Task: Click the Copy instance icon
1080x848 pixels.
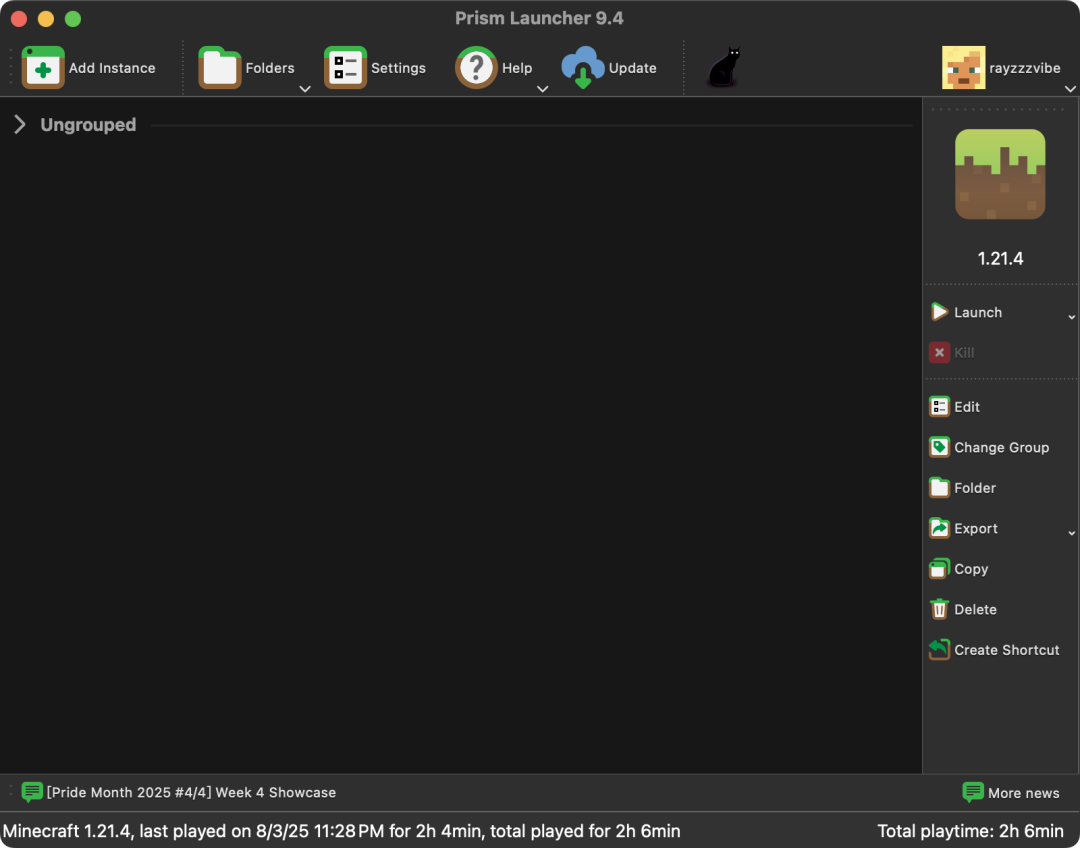Action: (939, 568)
